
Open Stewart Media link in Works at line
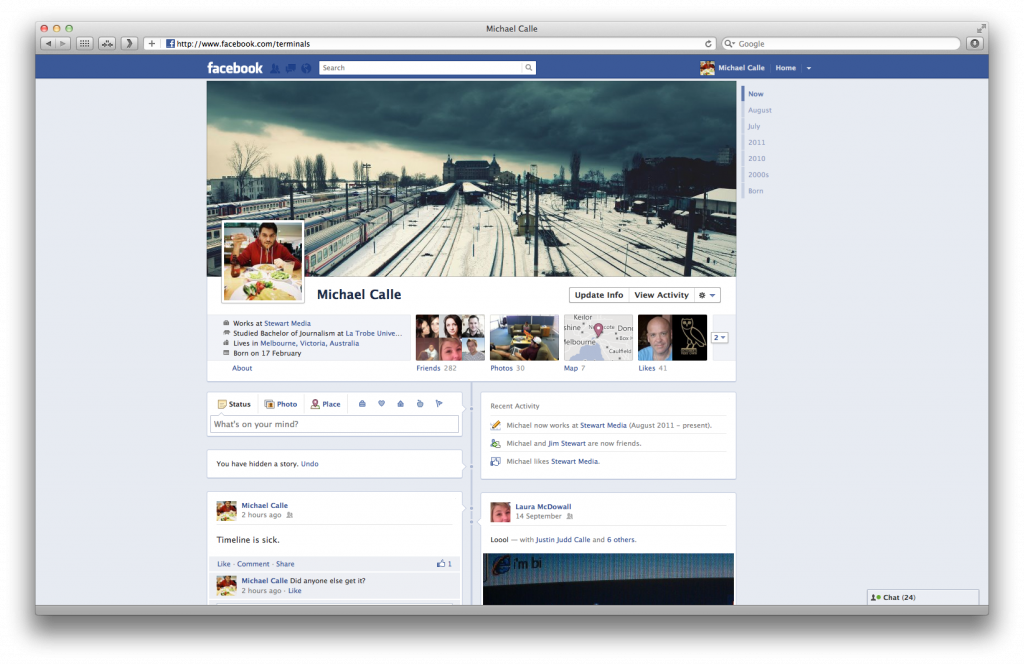coord(287,323)
